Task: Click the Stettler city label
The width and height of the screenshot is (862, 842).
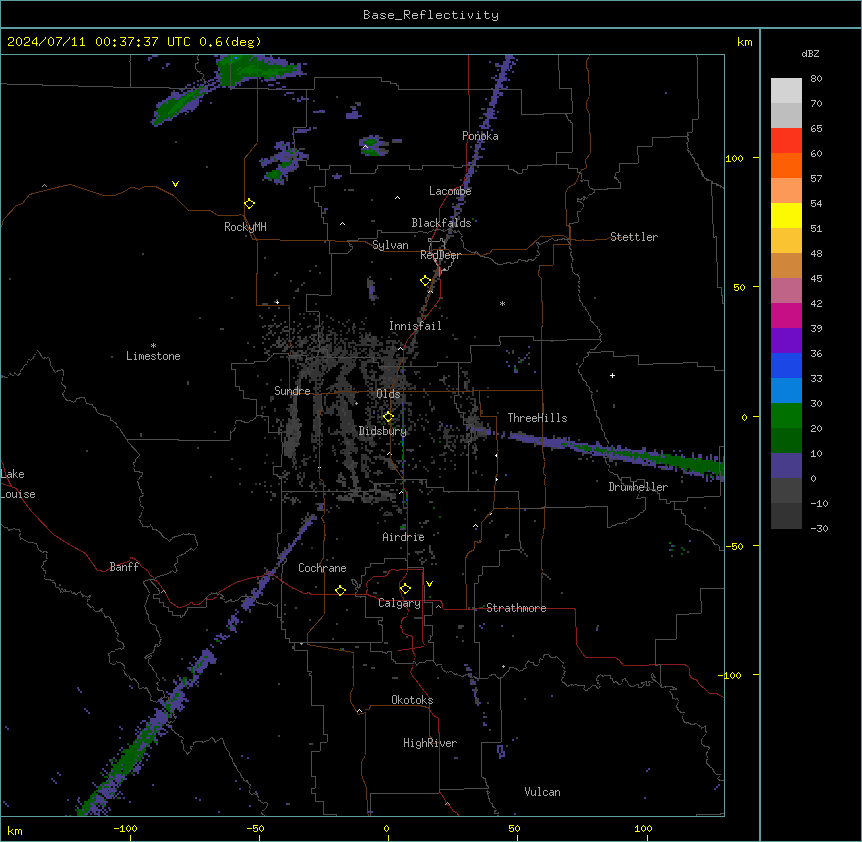Action: (x=634, y=237)
